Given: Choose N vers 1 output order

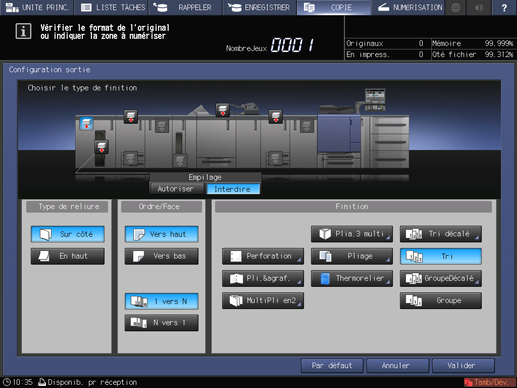Looking at the screenshot, I should point(162,323).
